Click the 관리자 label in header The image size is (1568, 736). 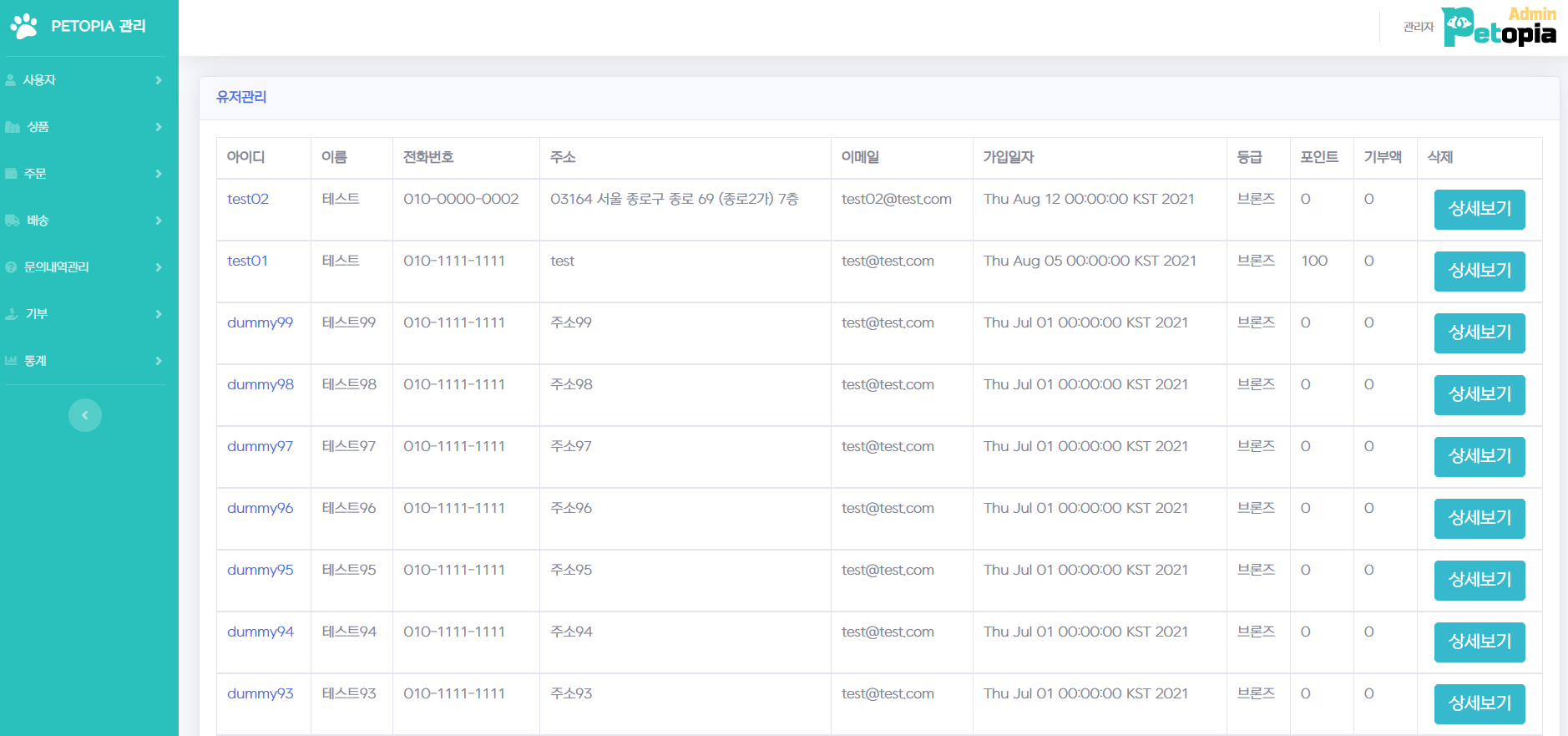coord(1418,27)
